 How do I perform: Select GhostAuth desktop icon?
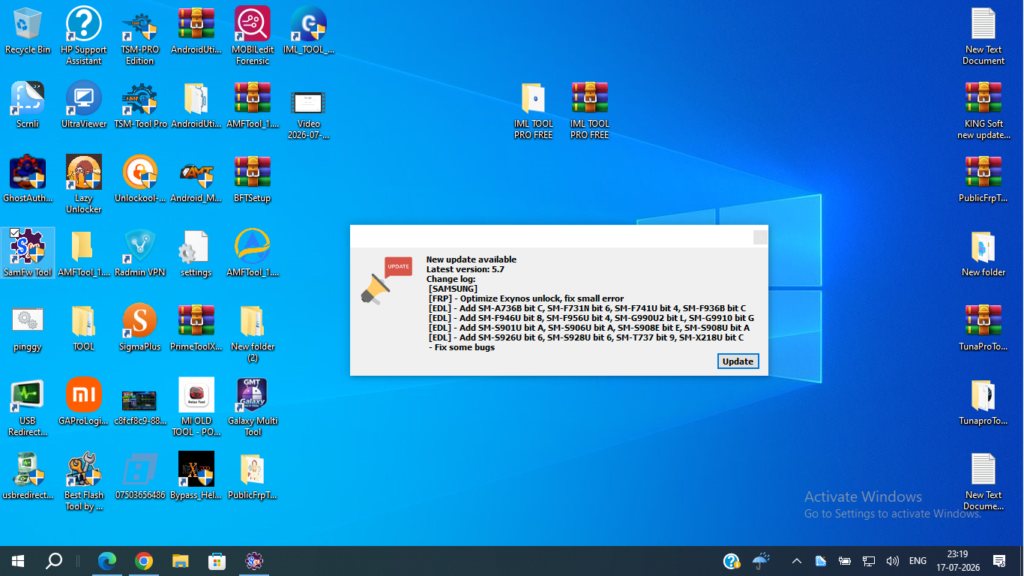point(27,179)
